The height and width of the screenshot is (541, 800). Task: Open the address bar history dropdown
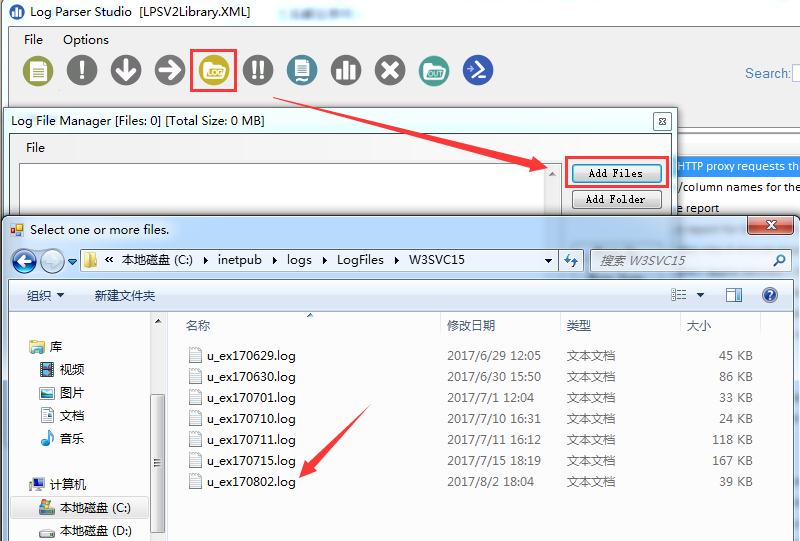coord(548,261)
